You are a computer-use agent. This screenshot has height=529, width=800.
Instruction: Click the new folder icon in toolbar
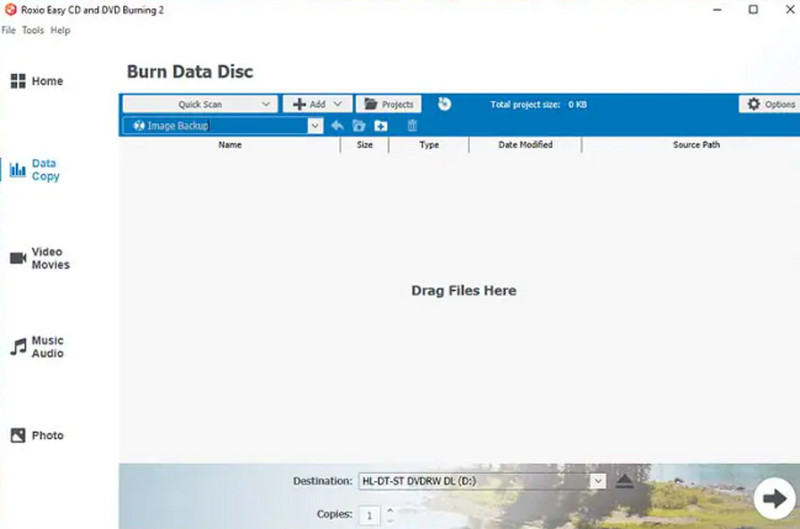[x=380, y=126]
